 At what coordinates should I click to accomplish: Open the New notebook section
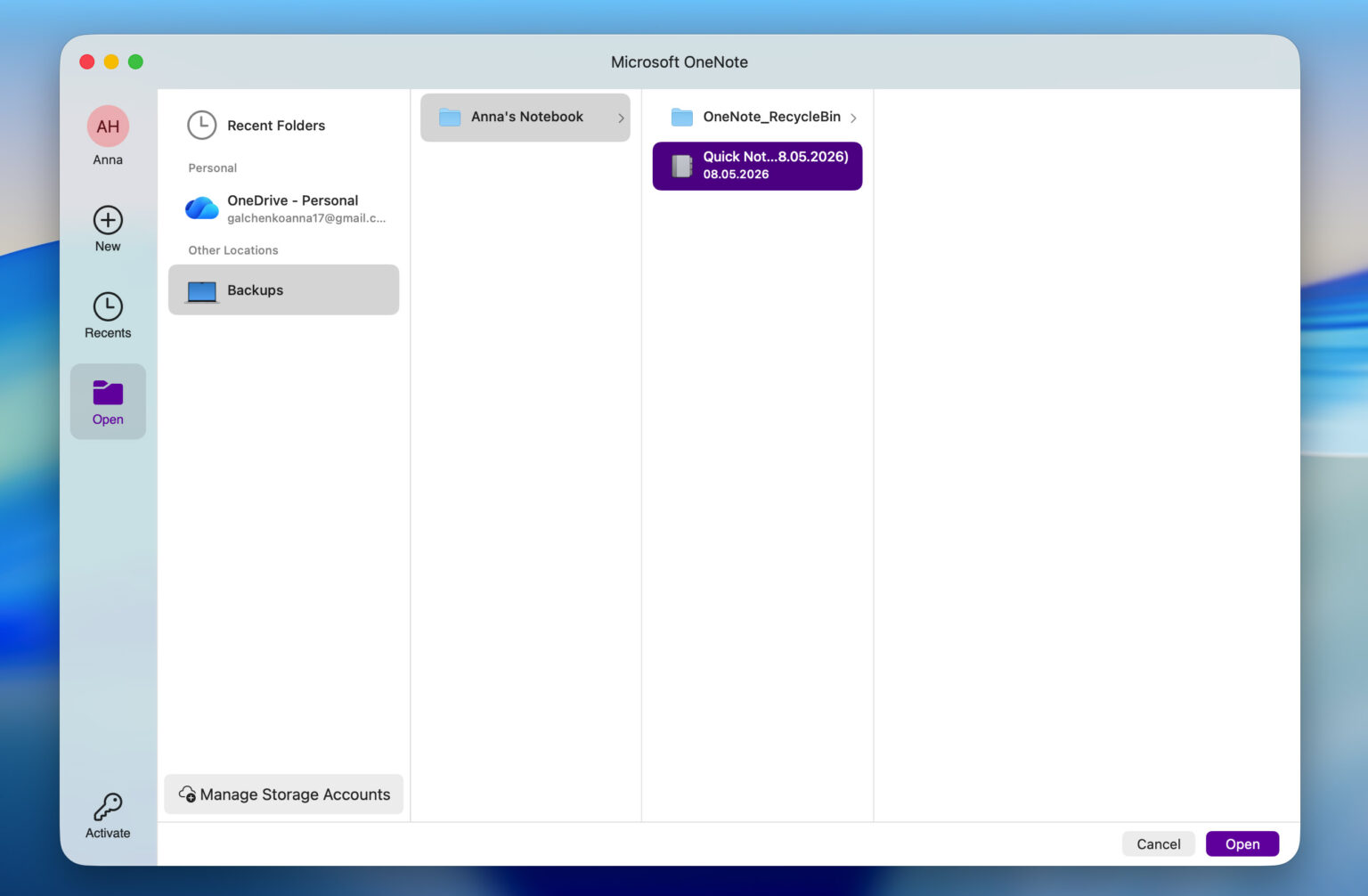(108, 229)
